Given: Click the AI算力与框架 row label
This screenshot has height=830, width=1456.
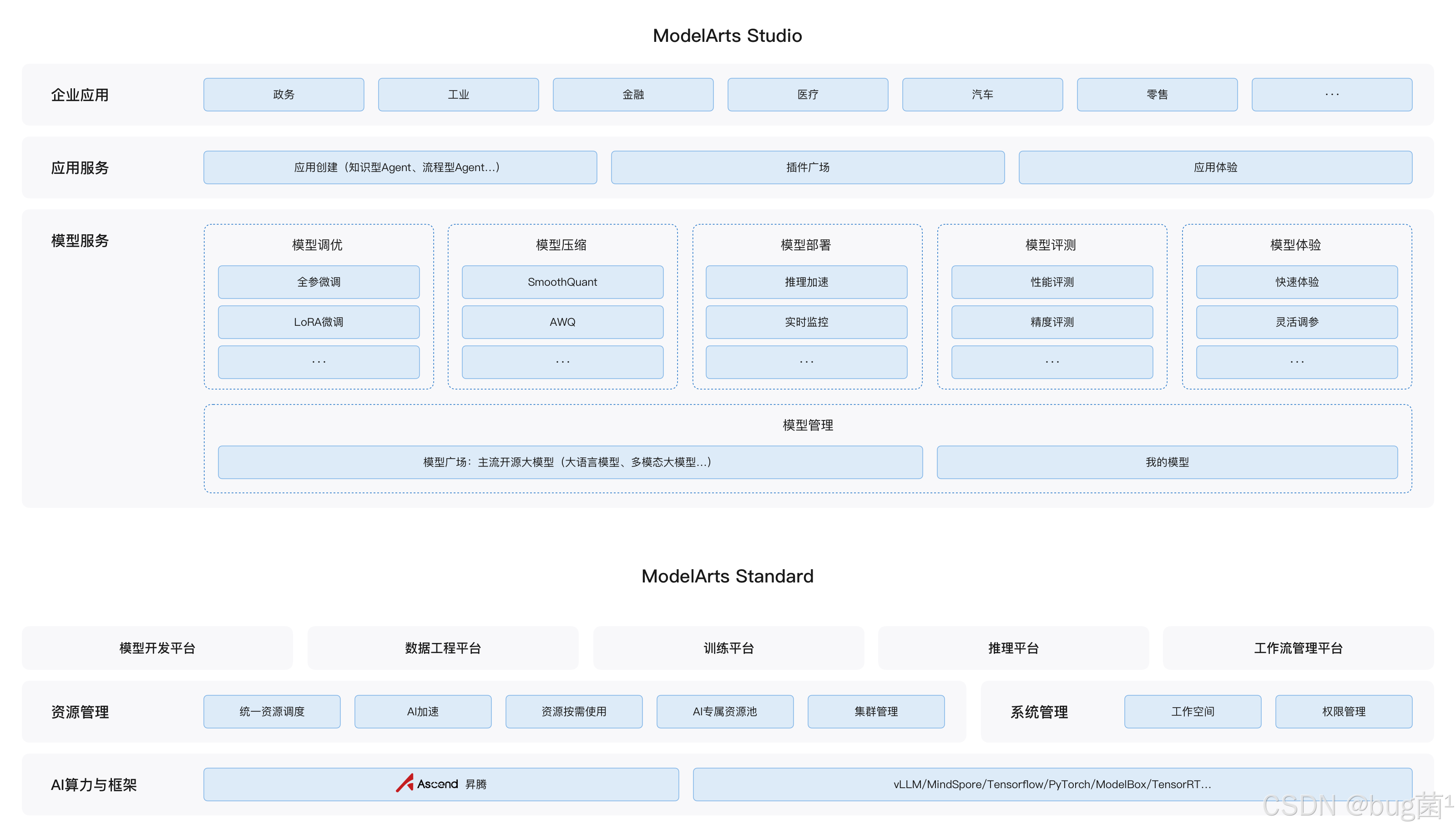Looking at the screenshot, I should [x=94, y=784].
